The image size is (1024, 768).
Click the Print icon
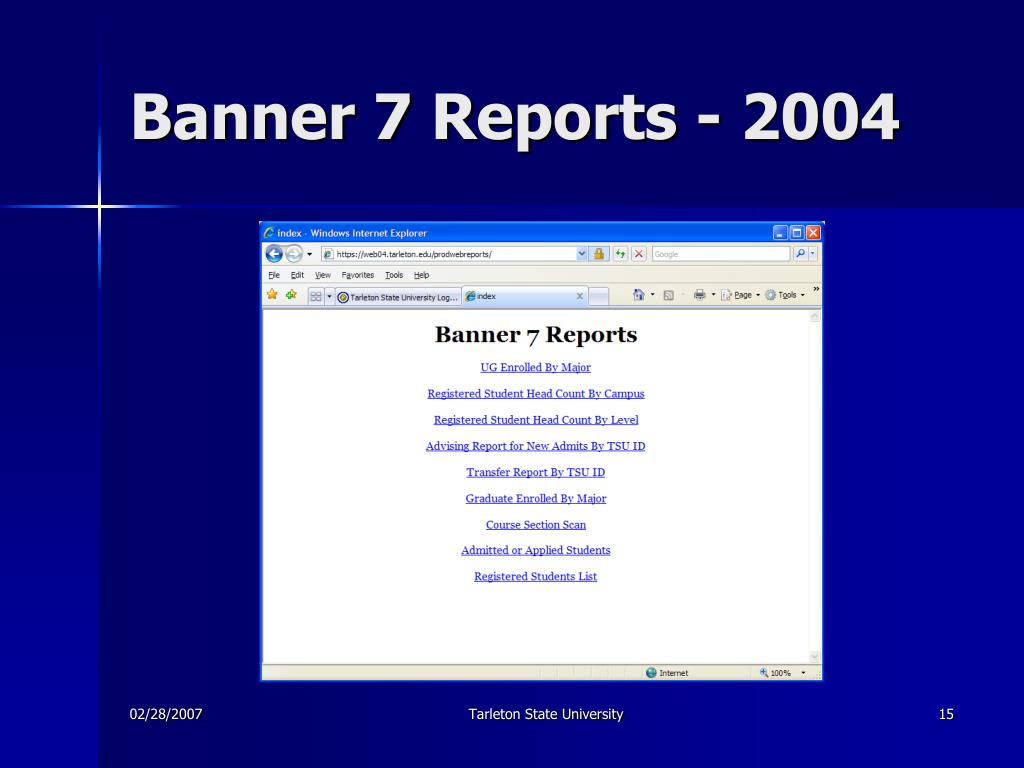point(699,295)
